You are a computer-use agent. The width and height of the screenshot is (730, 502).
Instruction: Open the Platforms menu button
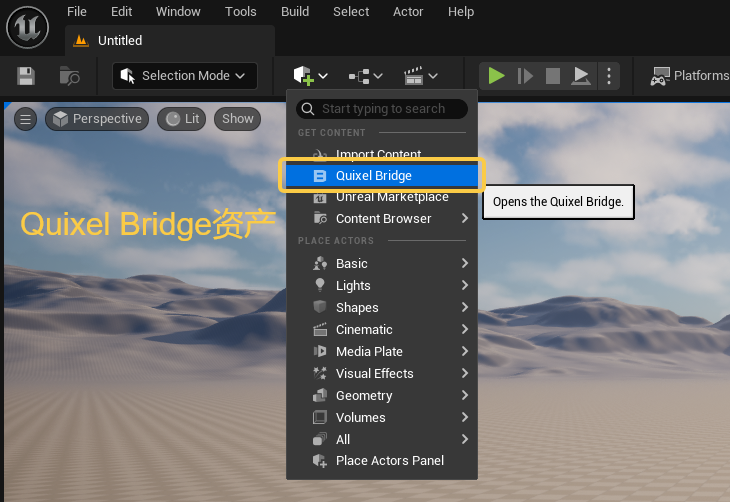tap(689, 75)
